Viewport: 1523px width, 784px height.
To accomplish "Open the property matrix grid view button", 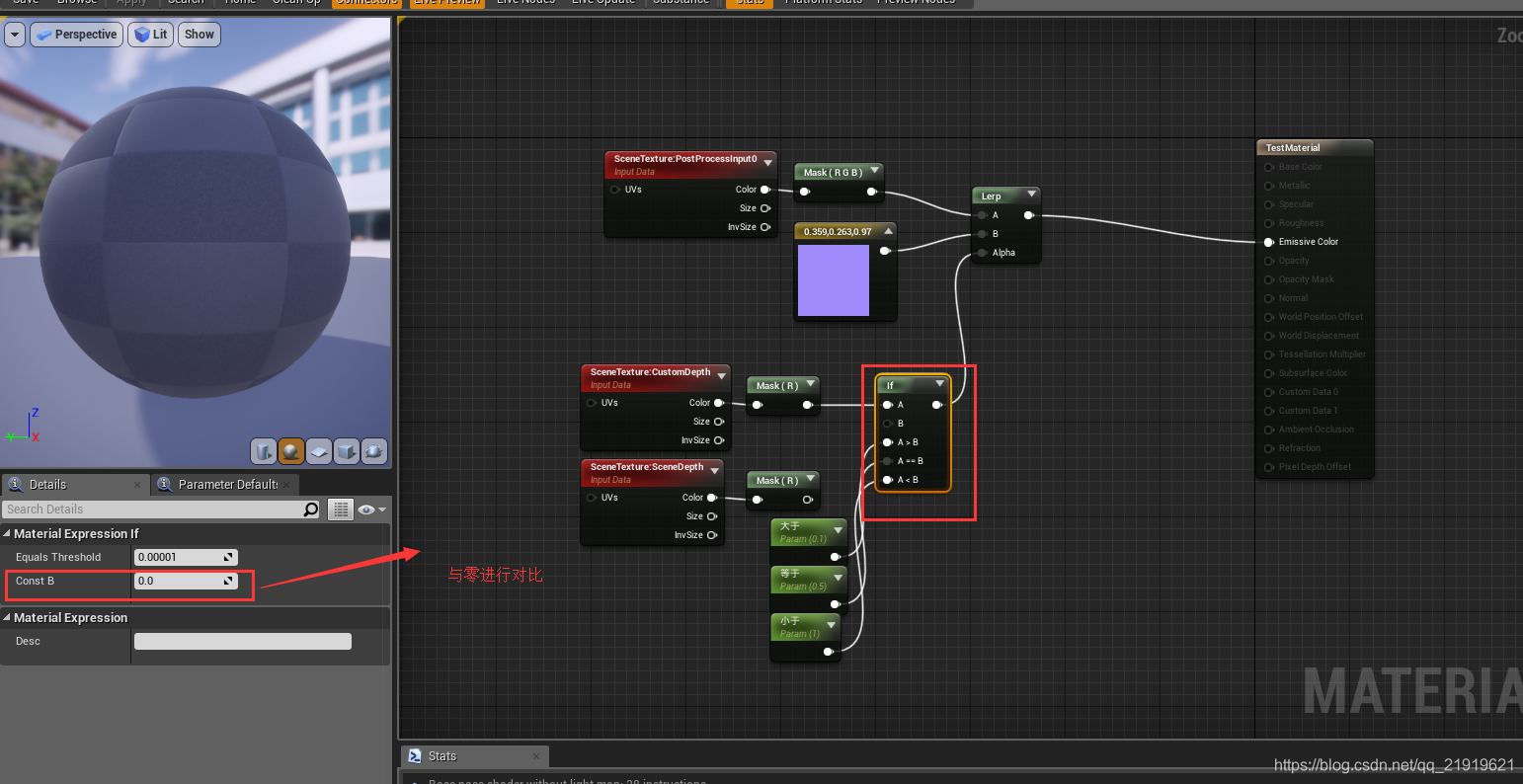I will [341, 510].
